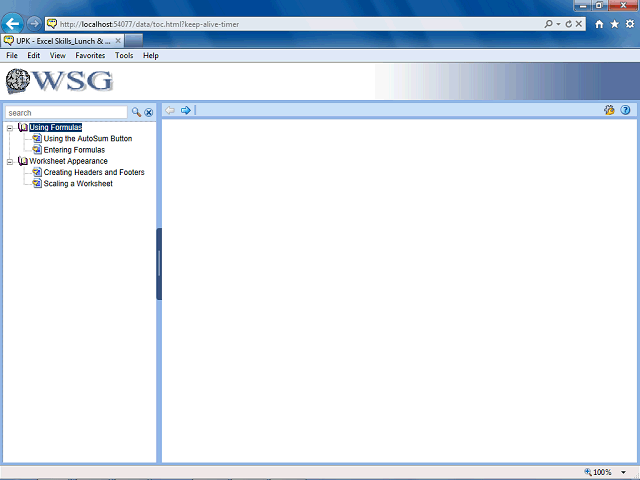Image resolution: width=640 pixels, height=480 pixels.
Task: Select Using Formulas in the outline
Action: 56,127
